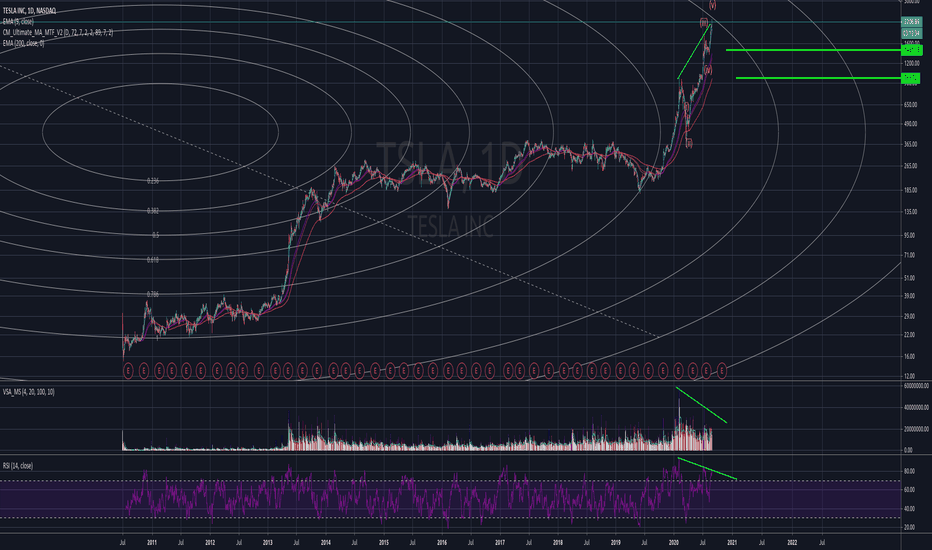Image resolution: width=932 pixels, height=550 pixels.
Task: Click the 2019 label on the time axis
Action: (x=616, y=542)
